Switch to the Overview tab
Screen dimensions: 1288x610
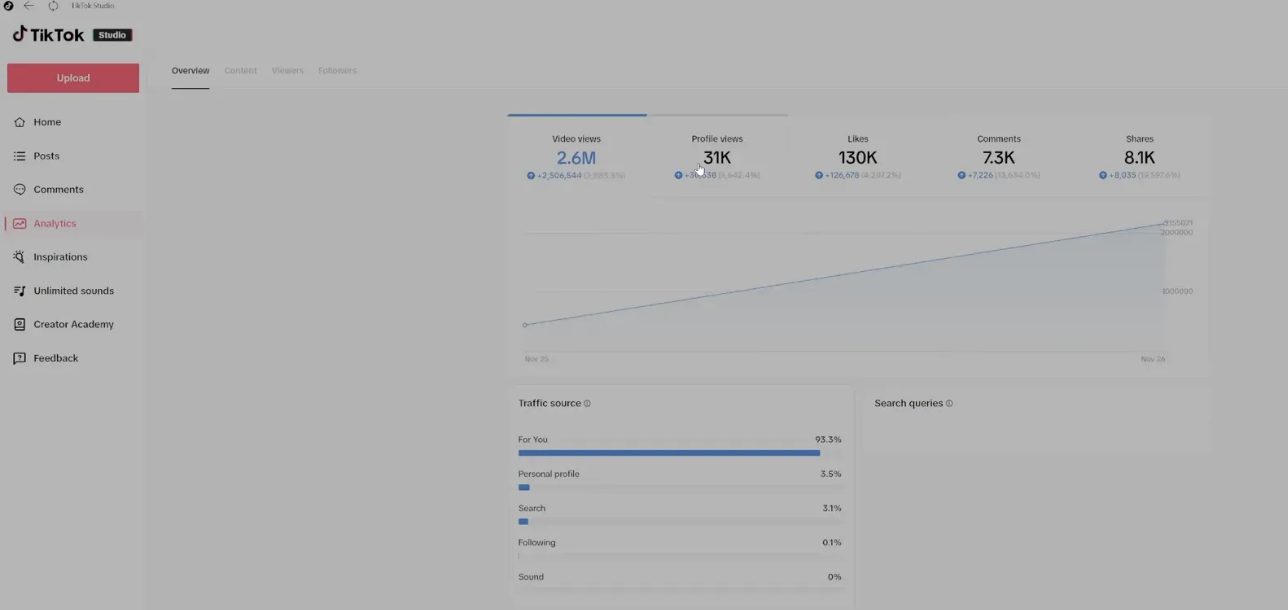click(190, 71)
